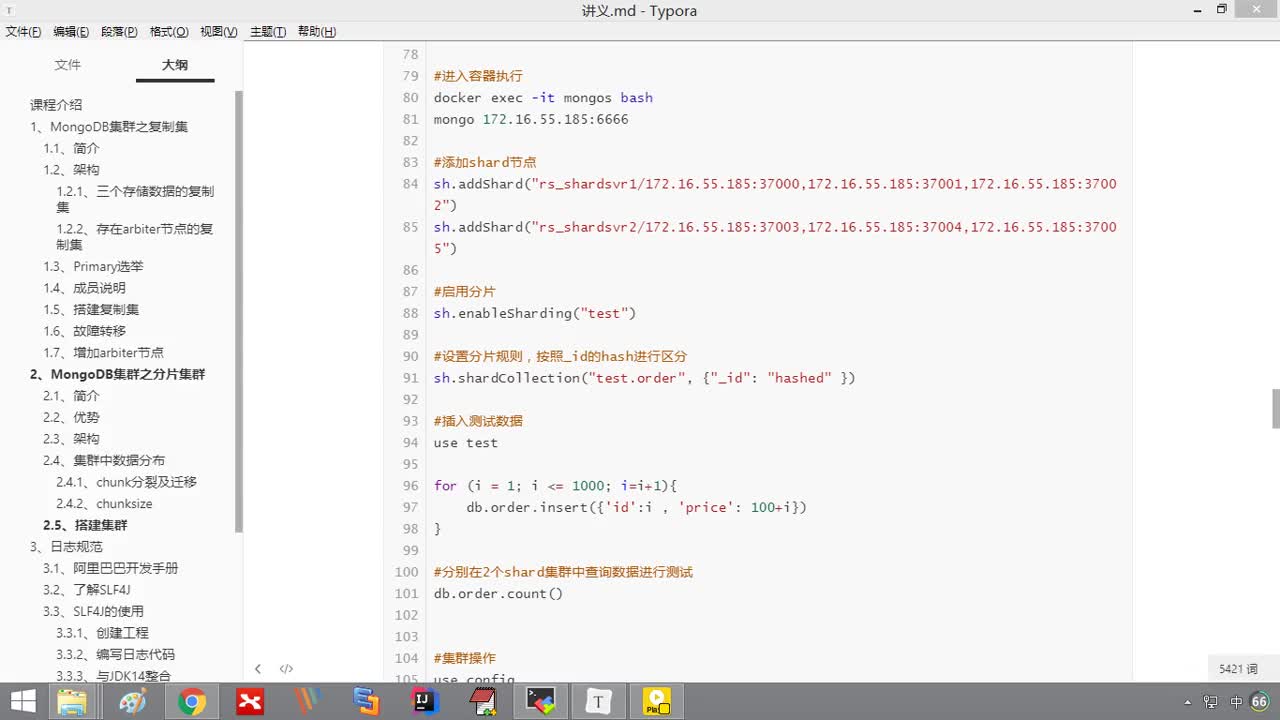Click the network tray icon
Image resolution: width=1280 pixels, height=720 pixels.
tap(1211, 702)
